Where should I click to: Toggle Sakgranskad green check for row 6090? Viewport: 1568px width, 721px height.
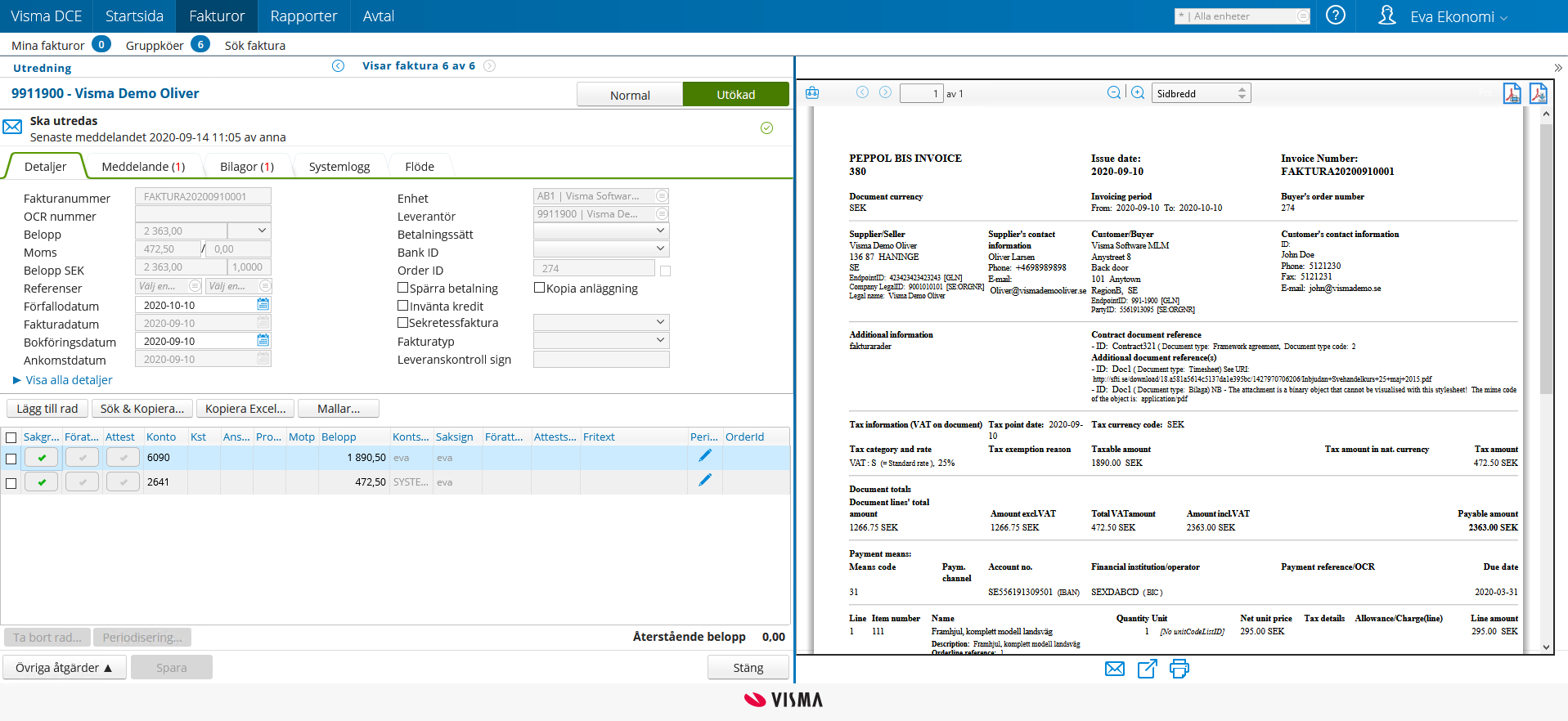click(42, 458)
